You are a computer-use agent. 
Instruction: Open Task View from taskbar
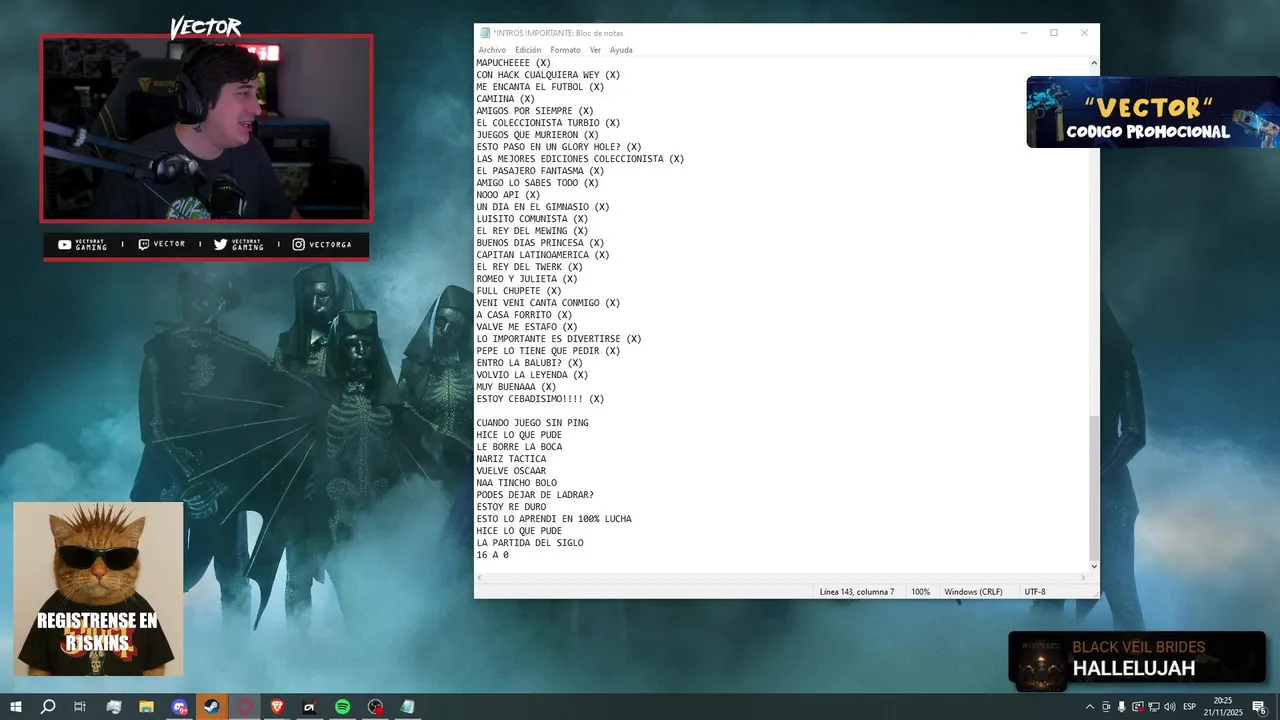(x=80, y=707)
